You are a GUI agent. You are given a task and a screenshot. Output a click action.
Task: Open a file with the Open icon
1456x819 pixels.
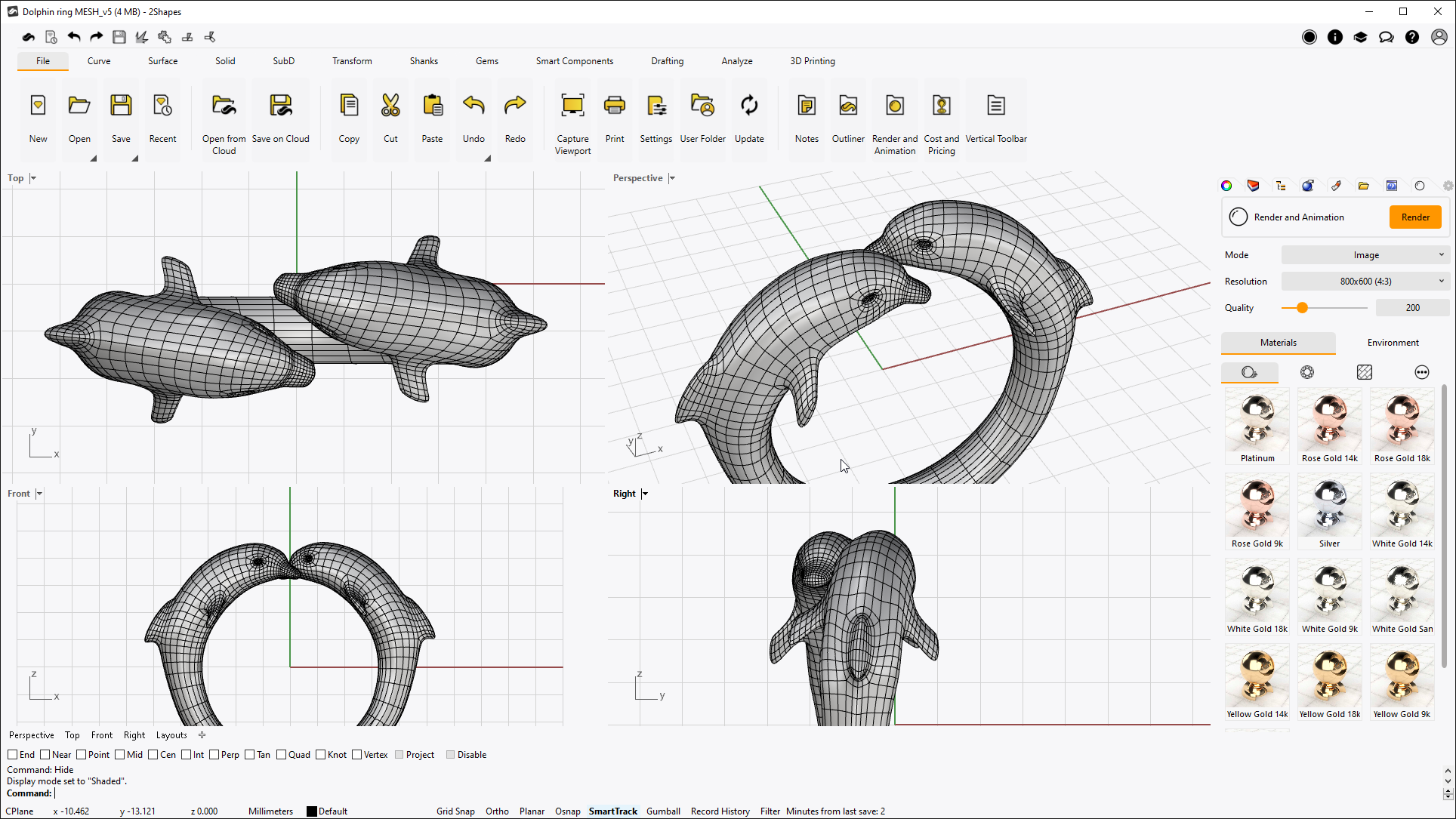[79, 106]
